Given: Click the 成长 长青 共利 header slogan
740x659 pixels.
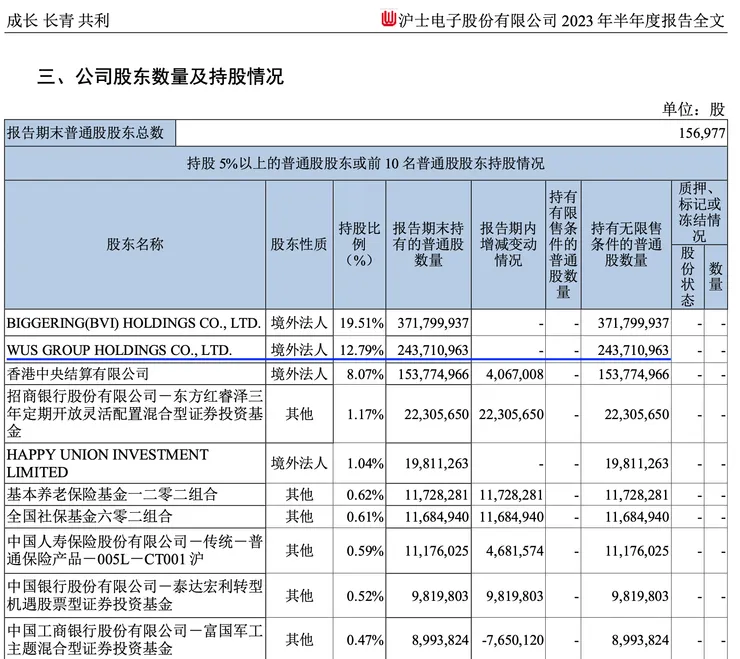Looking at the screenshot, I should click(x=58, y=20).
